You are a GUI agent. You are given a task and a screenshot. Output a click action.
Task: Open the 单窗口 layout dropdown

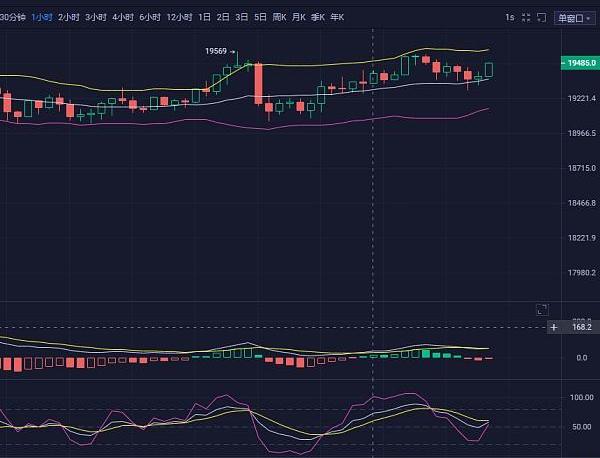tap(574, 18)
